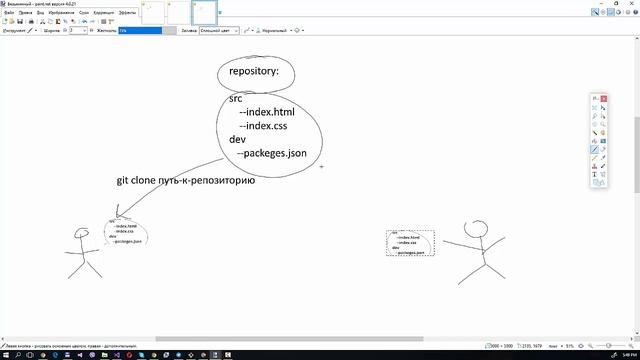The height and width of the screenshot is (360, 640).
Task: Open the Изображение menu
Action: click(61, 13)
